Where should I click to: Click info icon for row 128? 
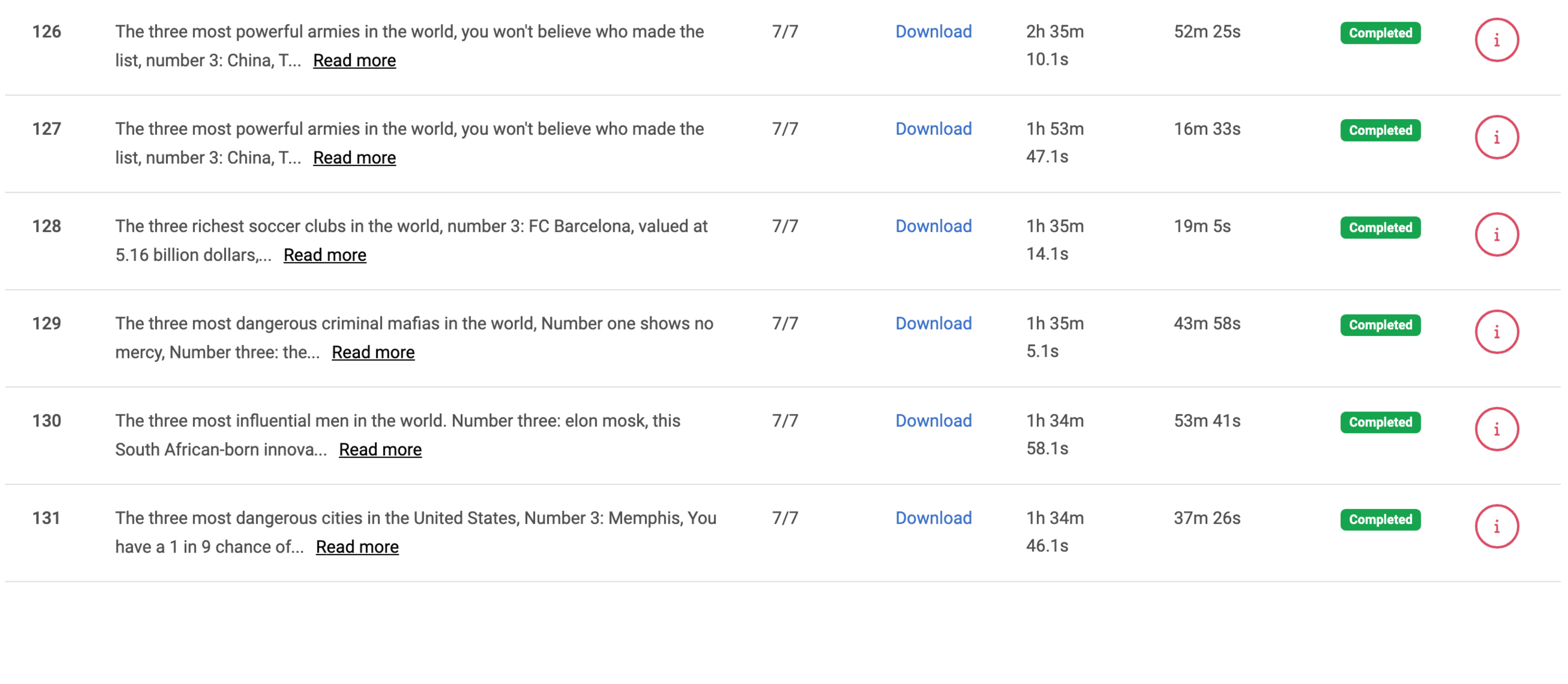click(1496, 235)
